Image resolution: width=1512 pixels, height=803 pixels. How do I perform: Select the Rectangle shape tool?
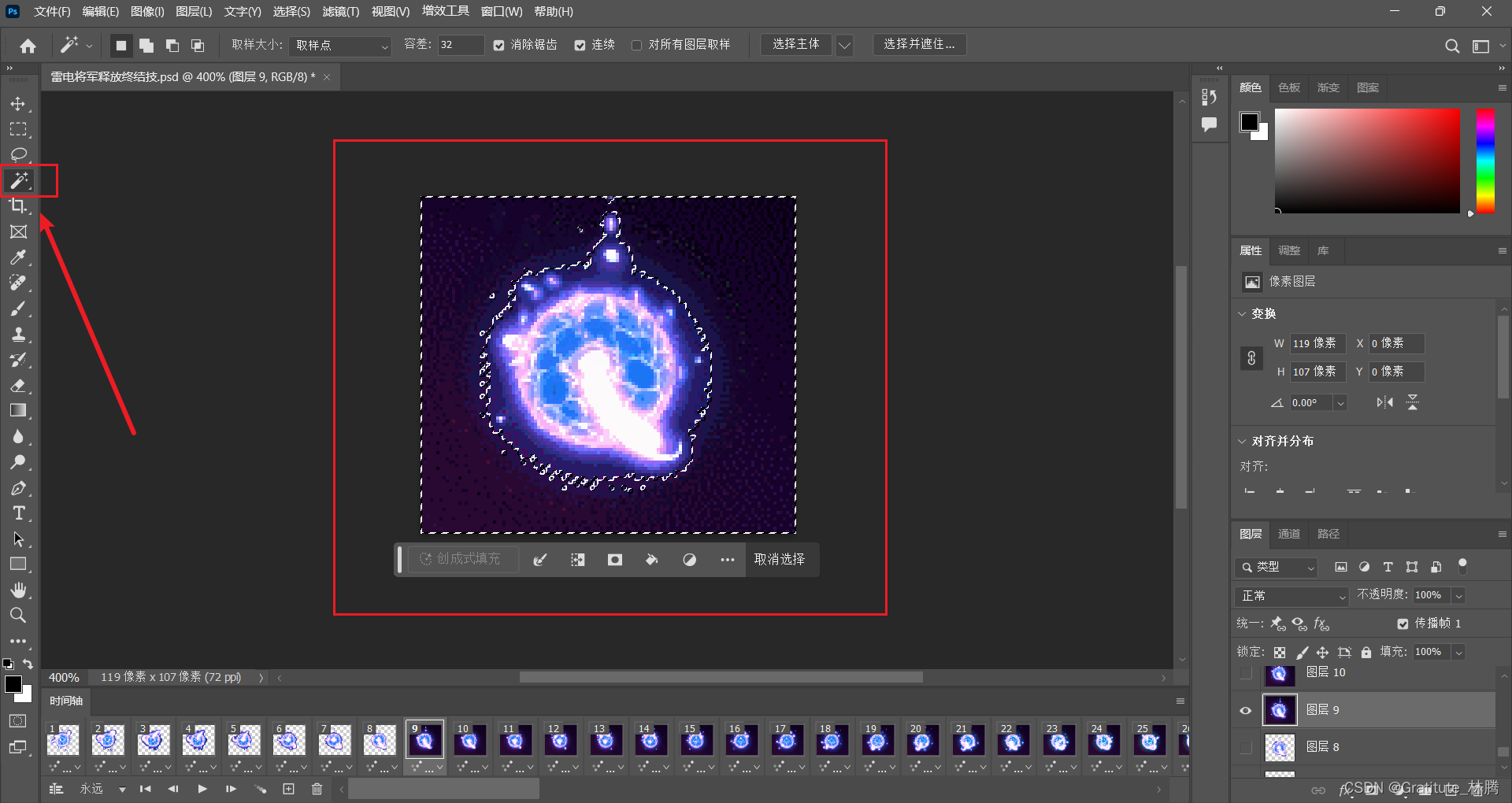[x=17, y=564]
